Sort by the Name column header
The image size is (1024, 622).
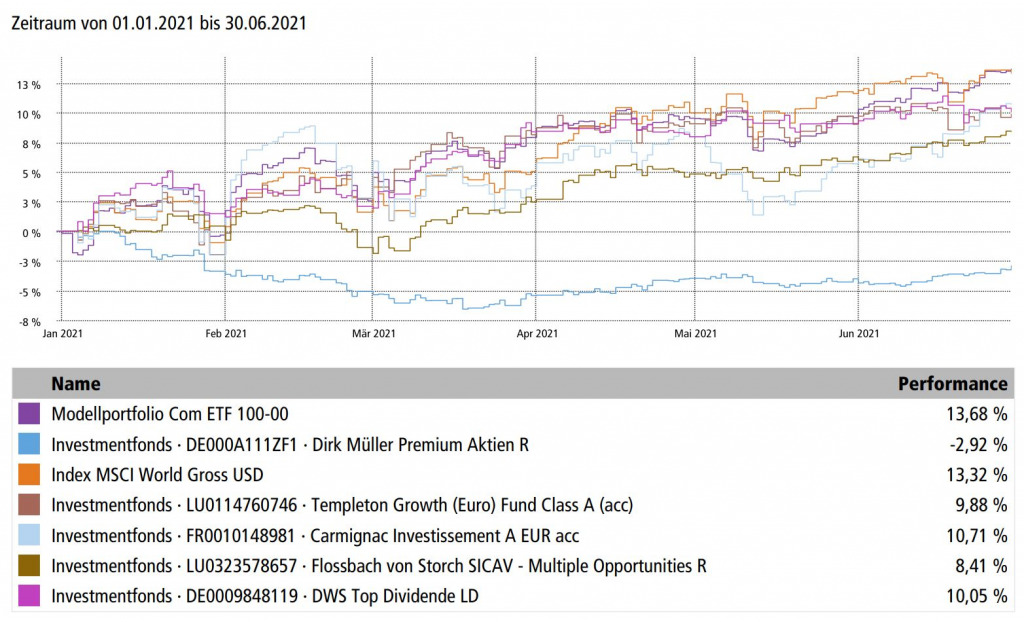tap(76, 383)
